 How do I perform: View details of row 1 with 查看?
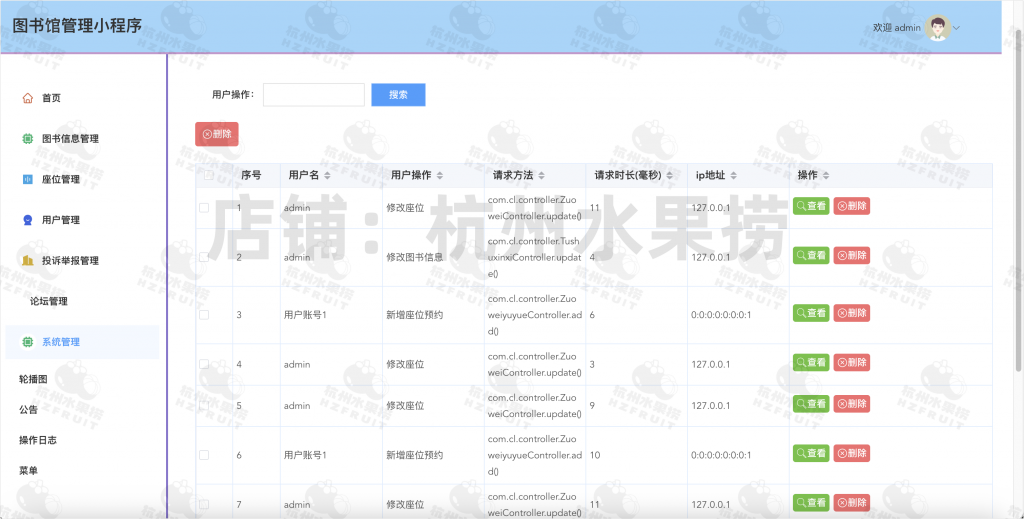pos(811,206)
